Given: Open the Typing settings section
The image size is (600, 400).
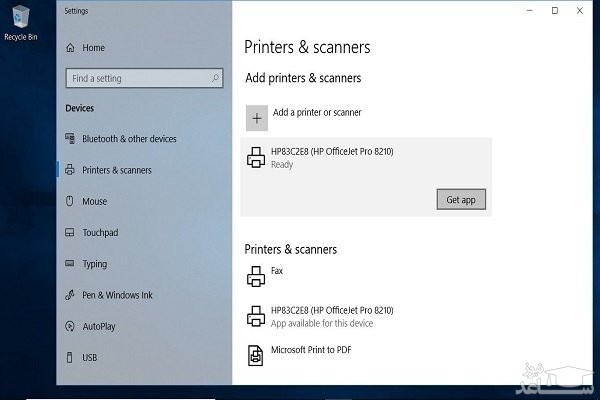Looking at the screenshot, I should click(x=95, y=264).
